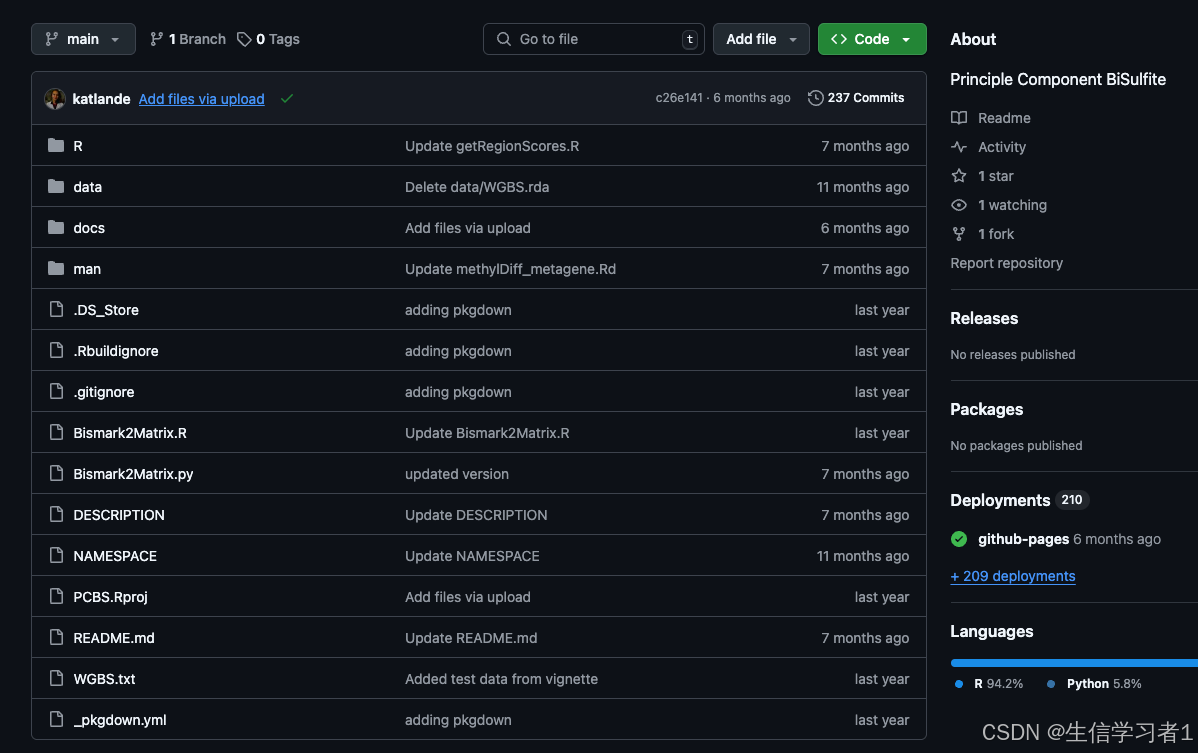Screen dimensions: 1198x753
Task: Click the file icon for Bismark2Matrix.py
Action: tap(56, 473)
